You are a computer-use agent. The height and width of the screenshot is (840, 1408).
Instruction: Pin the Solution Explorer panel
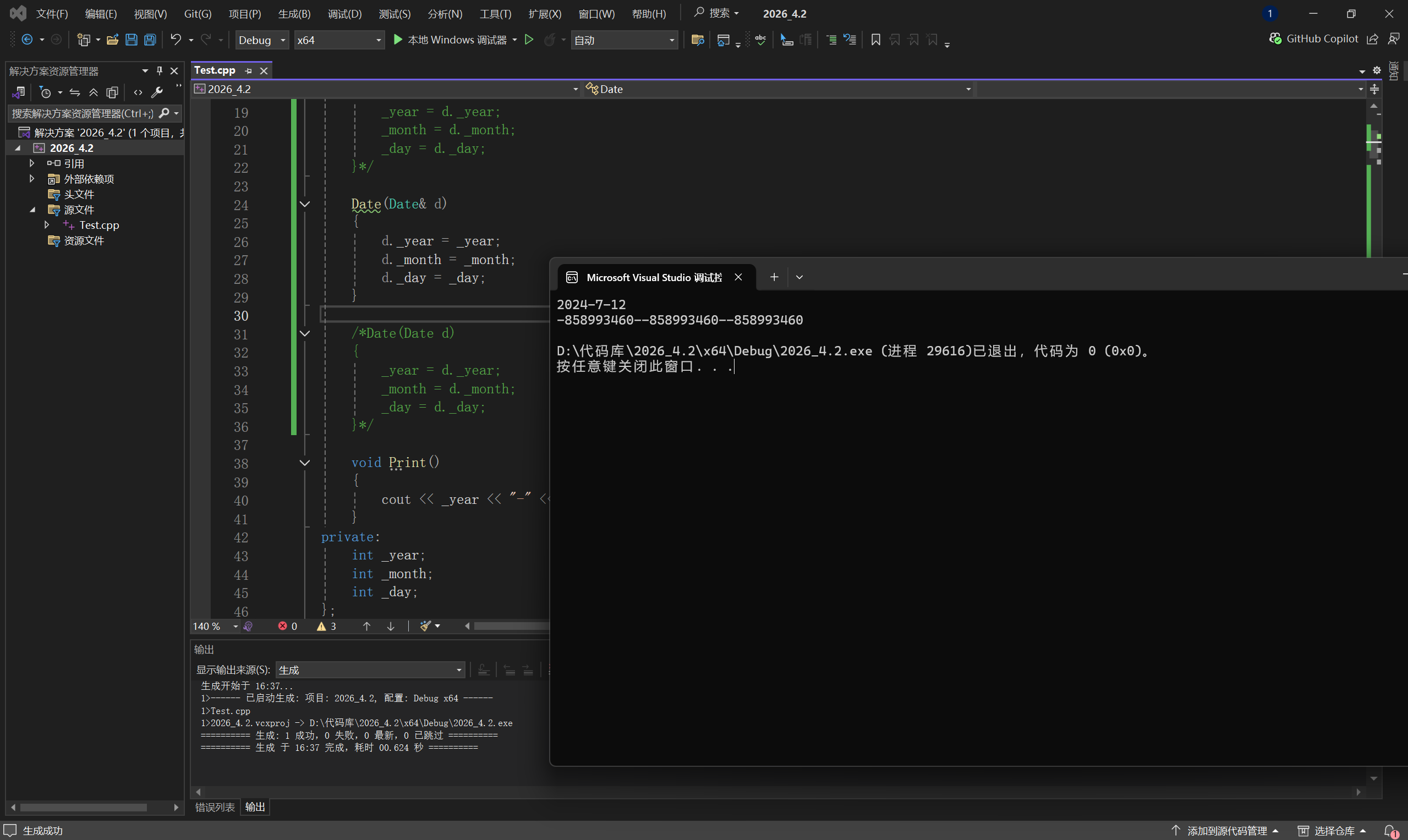[x=160, y=71]
